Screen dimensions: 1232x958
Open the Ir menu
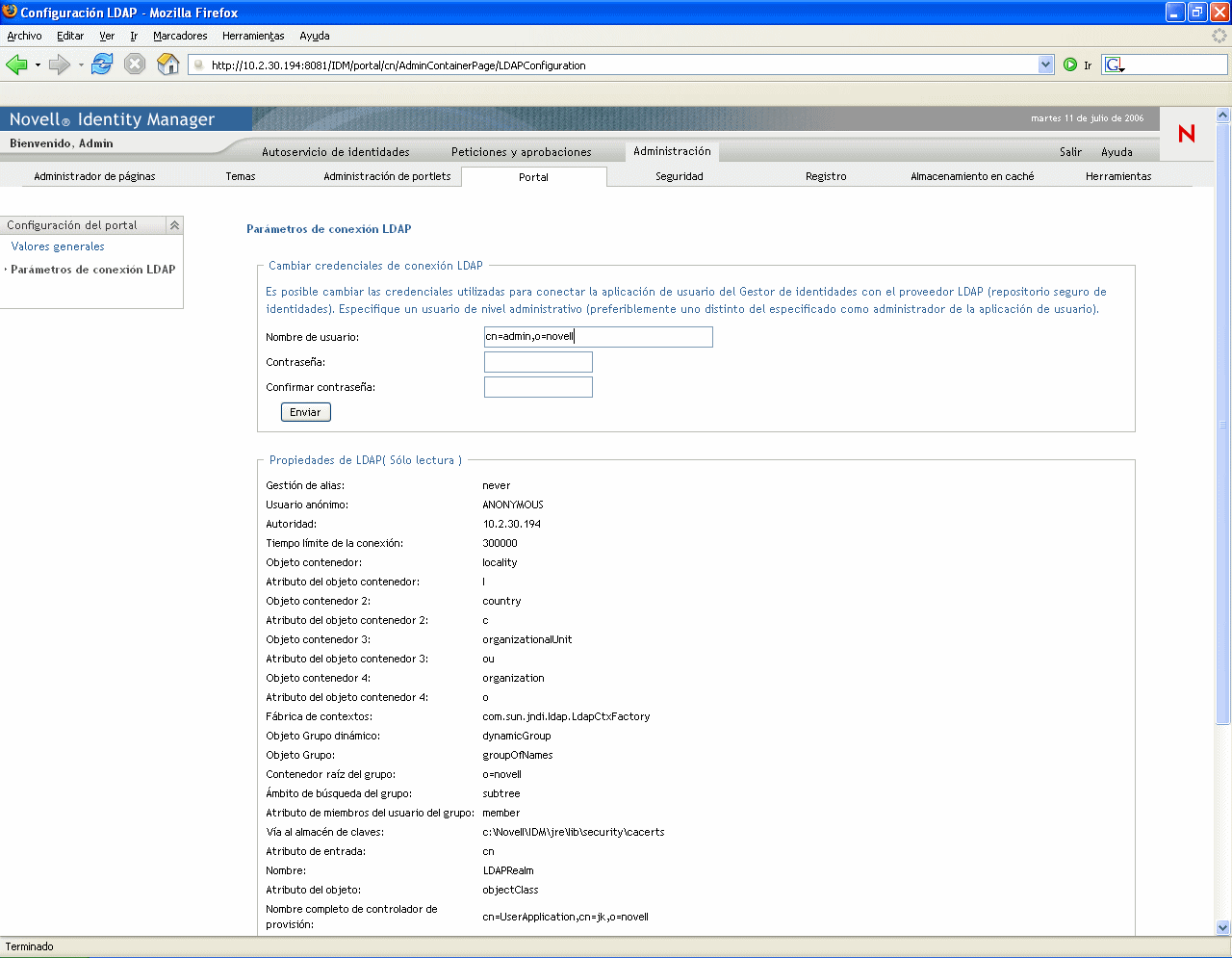134,36
